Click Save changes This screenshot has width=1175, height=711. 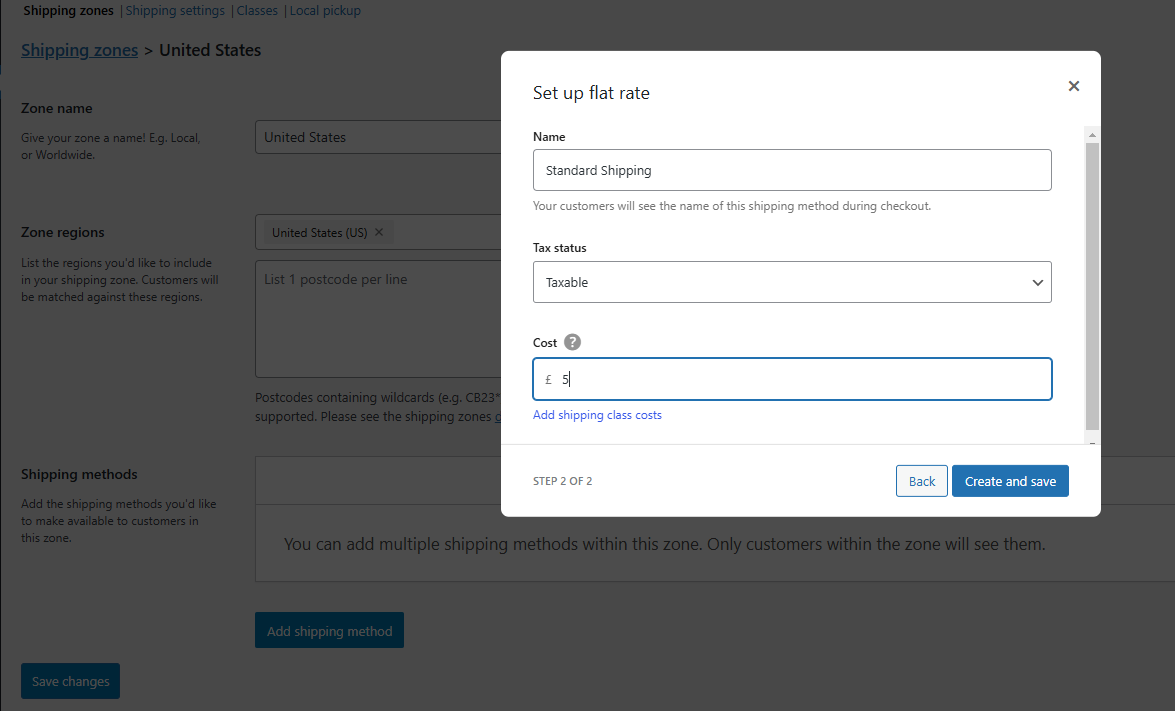70,681
